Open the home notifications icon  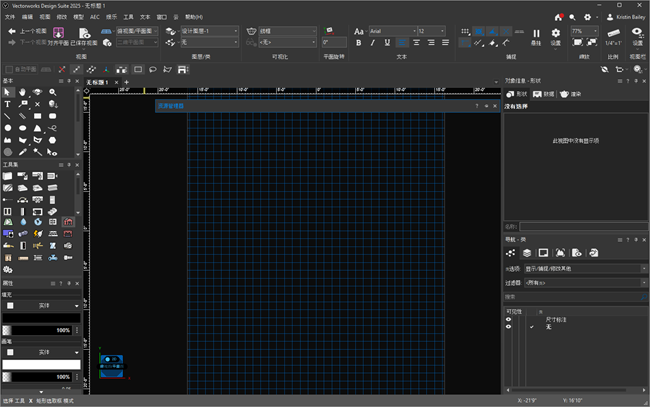pyautogui.click(x=558, y=17)
